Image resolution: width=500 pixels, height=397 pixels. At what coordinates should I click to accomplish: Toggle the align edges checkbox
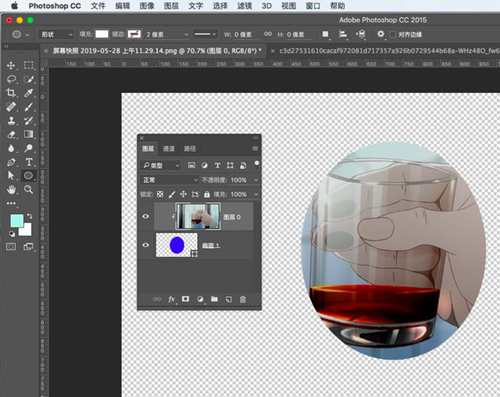(393, 35)
